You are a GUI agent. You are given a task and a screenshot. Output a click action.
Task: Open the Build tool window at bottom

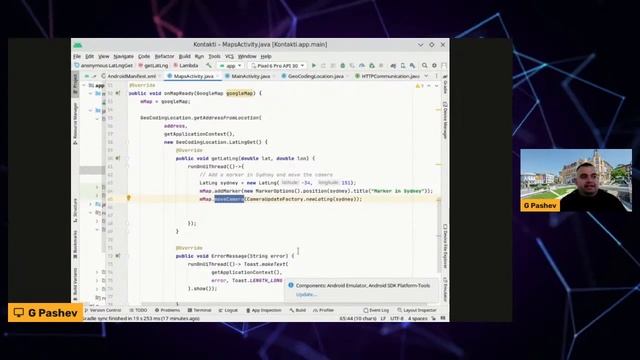point(298,311)
